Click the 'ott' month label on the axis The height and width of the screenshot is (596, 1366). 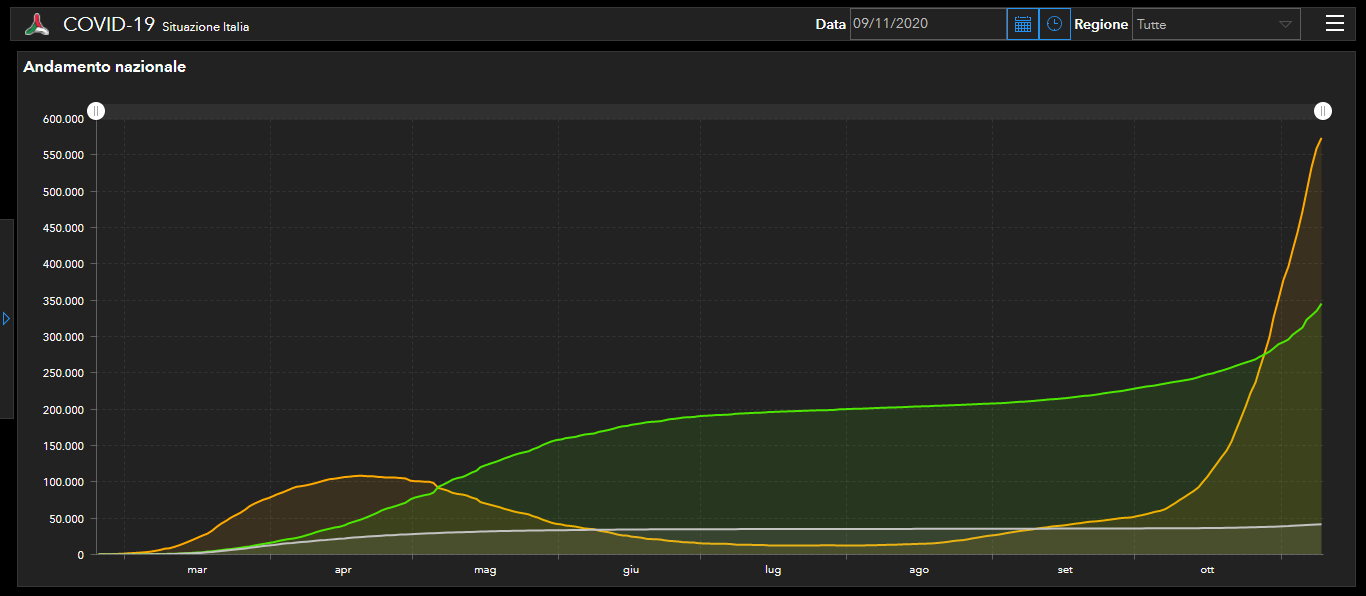coord(1207,570)
